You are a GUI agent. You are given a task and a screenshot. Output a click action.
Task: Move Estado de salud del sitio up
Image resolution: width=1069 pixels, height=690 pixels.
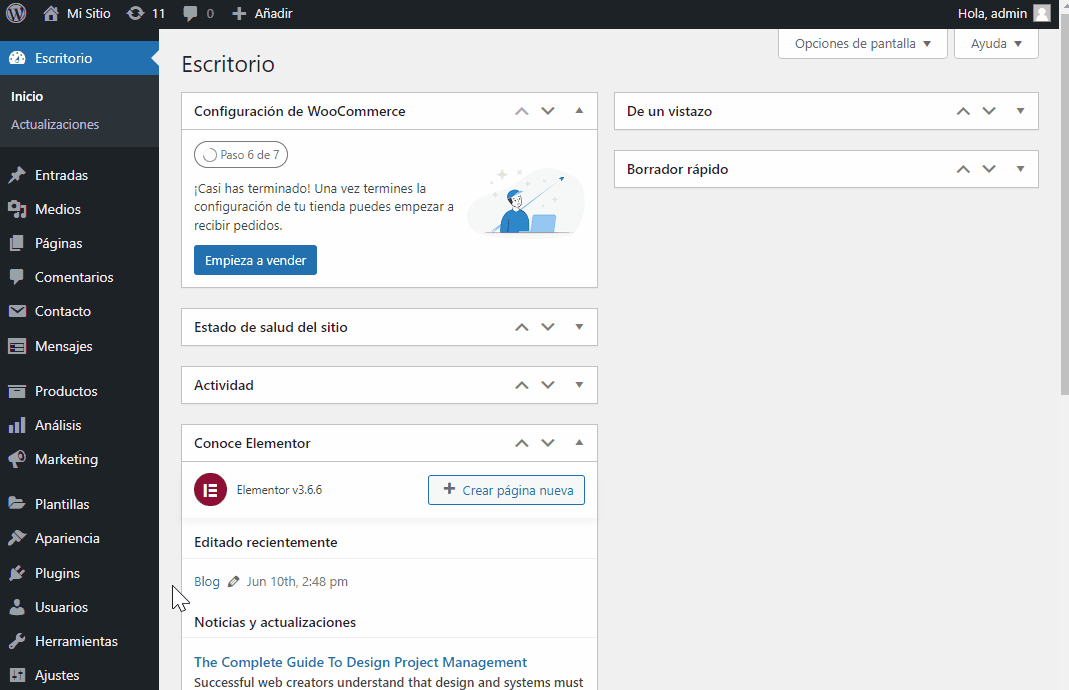(522, 327)
